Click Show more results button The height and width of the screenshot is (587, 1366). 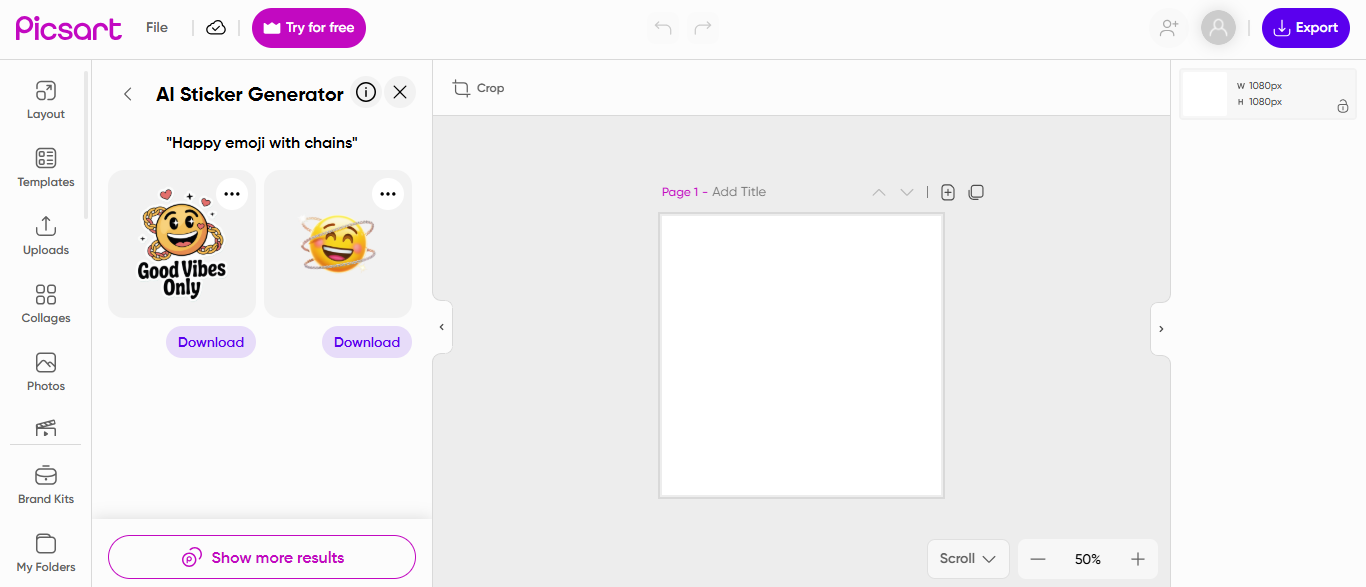[262, 558]
